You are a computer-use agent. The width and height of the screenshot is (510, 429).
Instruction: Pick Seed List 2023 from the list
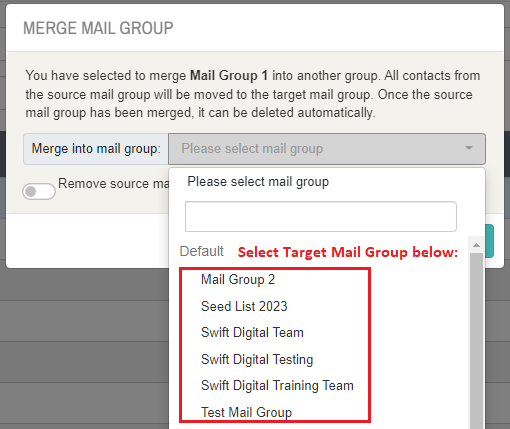244,306
